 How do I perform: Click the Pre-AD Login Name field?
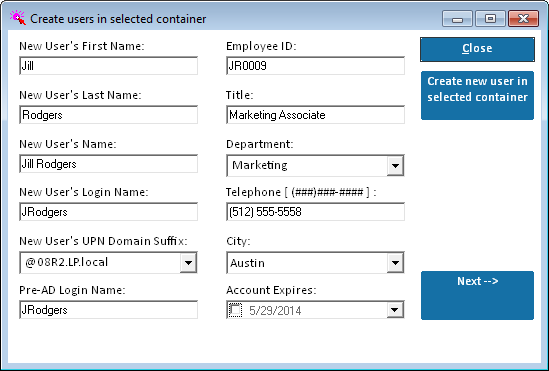pos(109,310)
